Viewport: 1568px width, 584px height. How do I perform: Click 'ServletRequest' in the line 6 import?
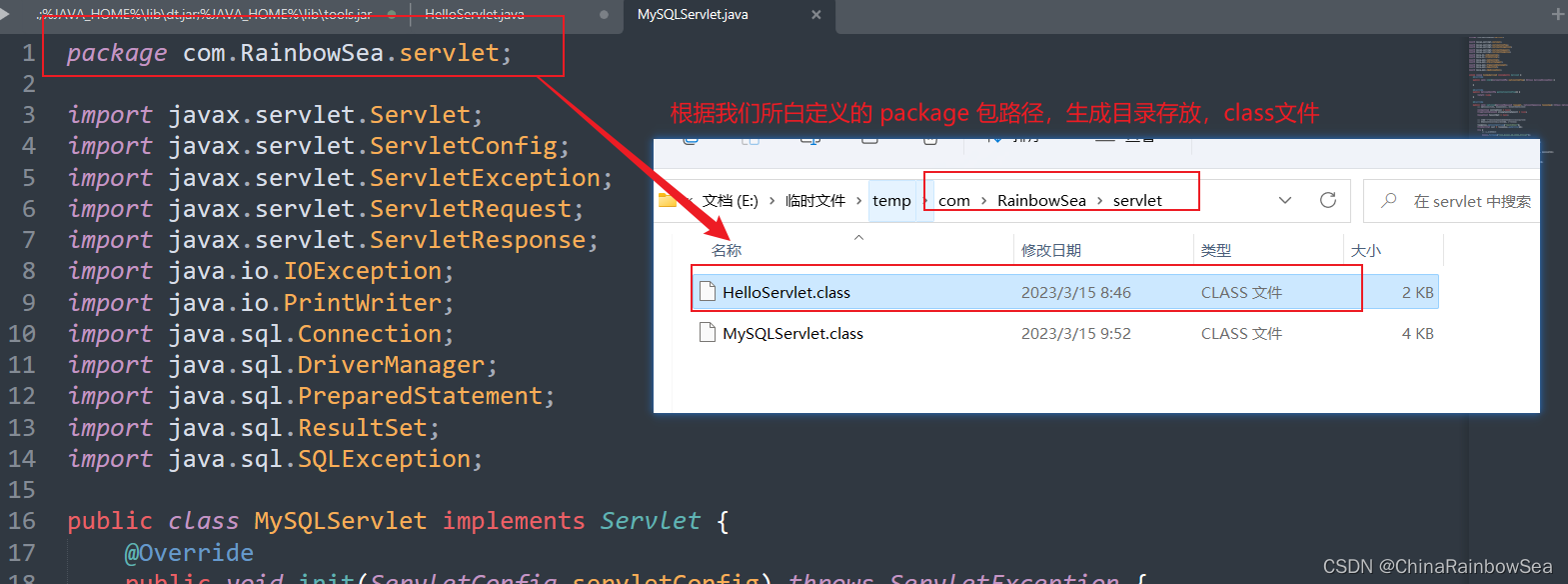click(470, 208)
